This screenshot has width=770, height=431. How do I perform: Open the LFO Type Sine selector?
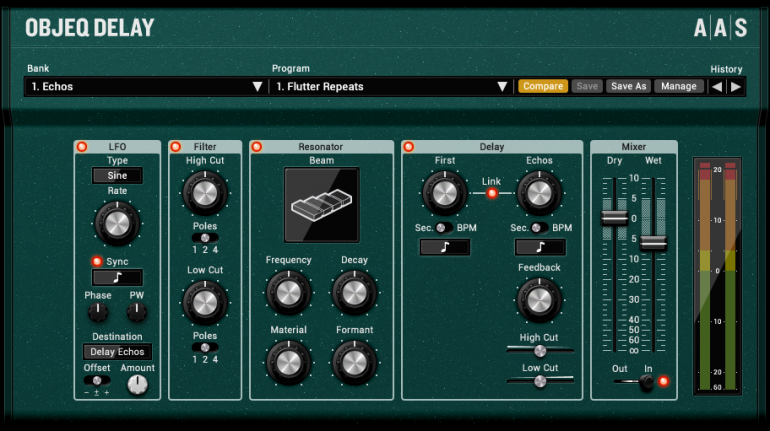pos(117,176)
